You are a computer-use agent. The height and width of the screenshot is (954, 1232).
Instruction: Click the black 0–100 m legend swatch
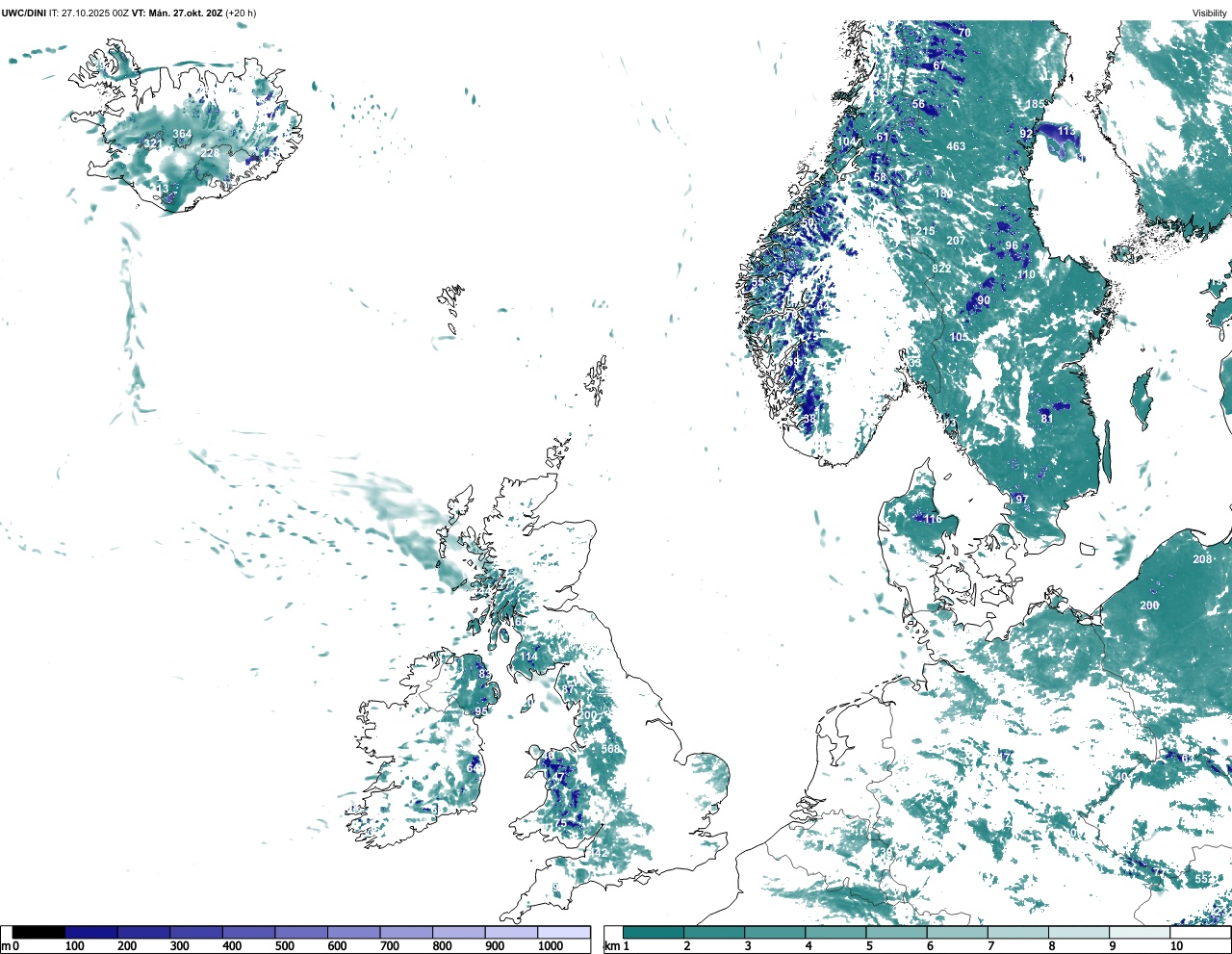[x=38, y=932]
